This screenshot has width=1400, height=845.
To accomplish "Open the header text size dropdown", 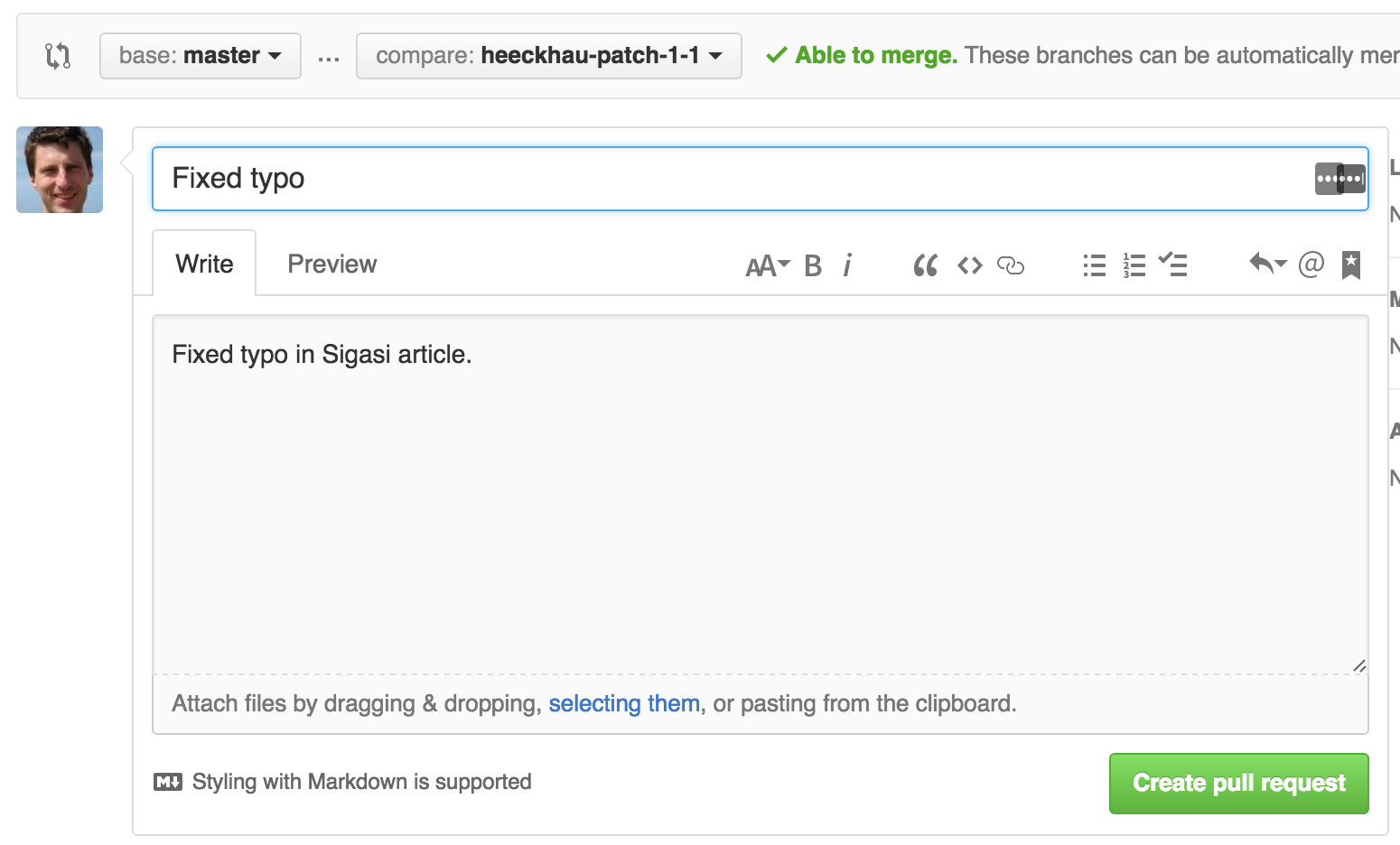I will (x=767, y=265).
